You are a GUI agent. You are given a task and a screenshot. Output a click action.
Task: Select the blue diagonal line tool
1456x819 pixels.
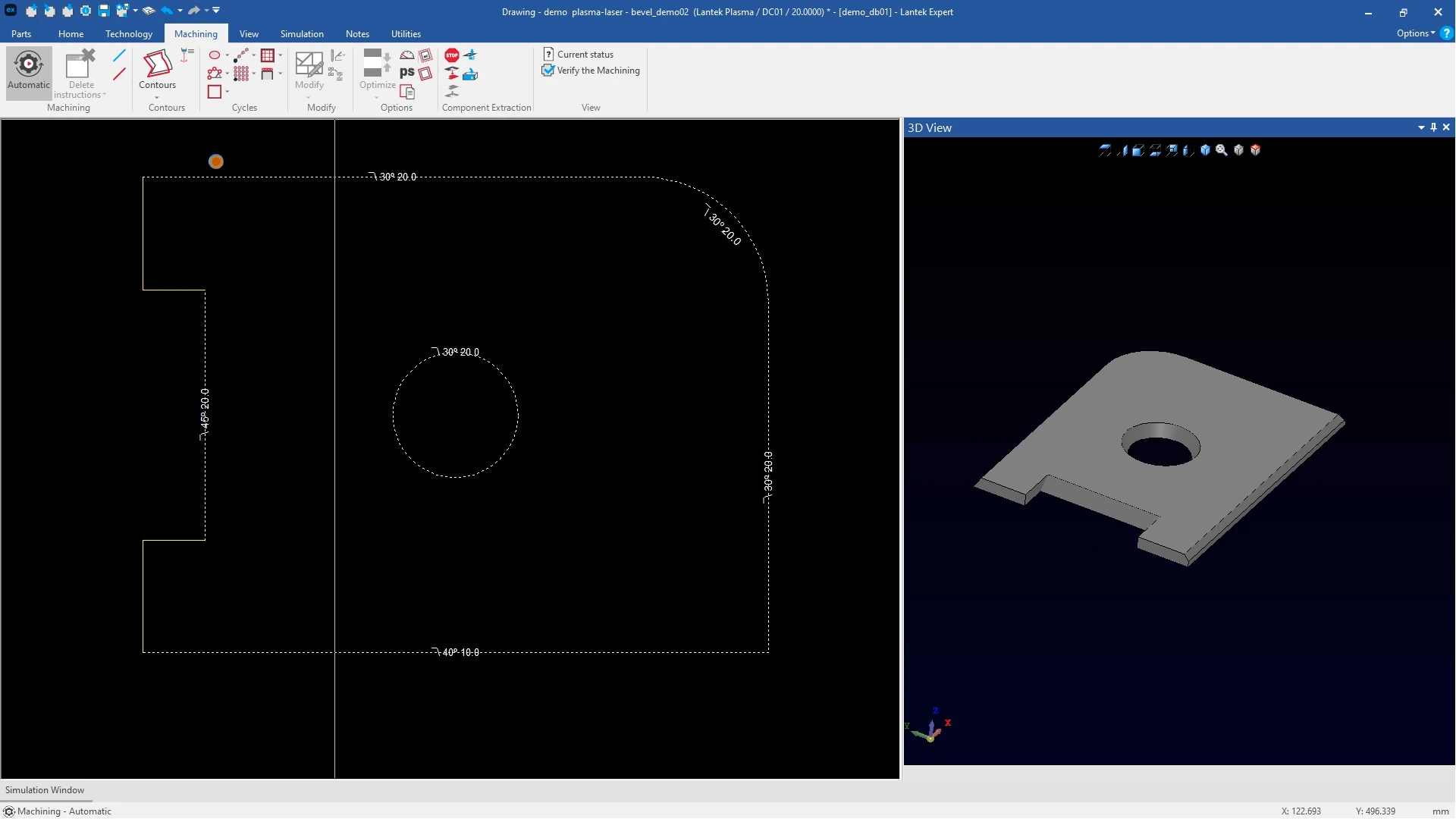point(119,55)
